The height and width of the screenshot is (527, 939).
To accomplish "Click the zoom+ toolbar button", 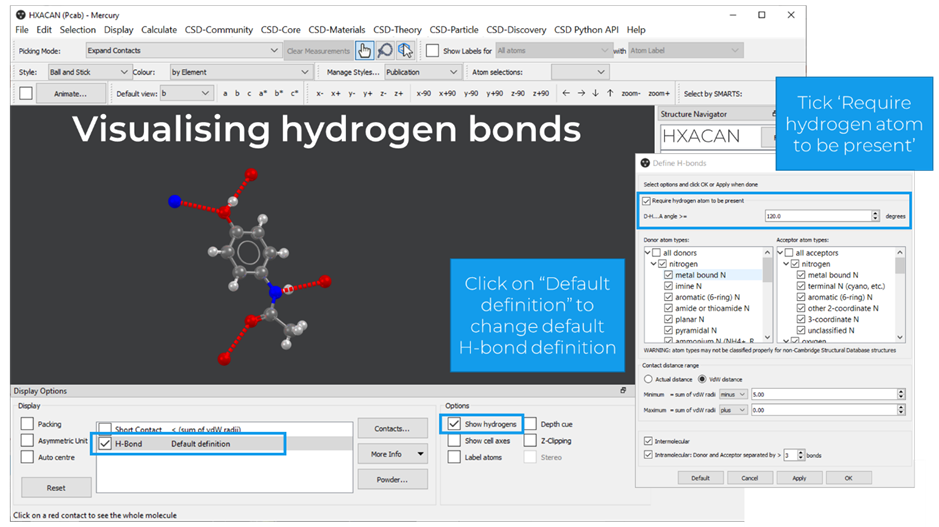I will click(660, 94).
